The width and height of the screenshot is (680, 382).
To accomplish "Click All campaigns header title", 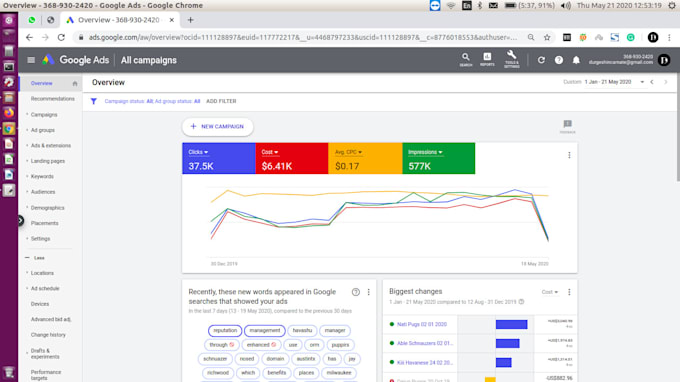I will tap(149, 60).
